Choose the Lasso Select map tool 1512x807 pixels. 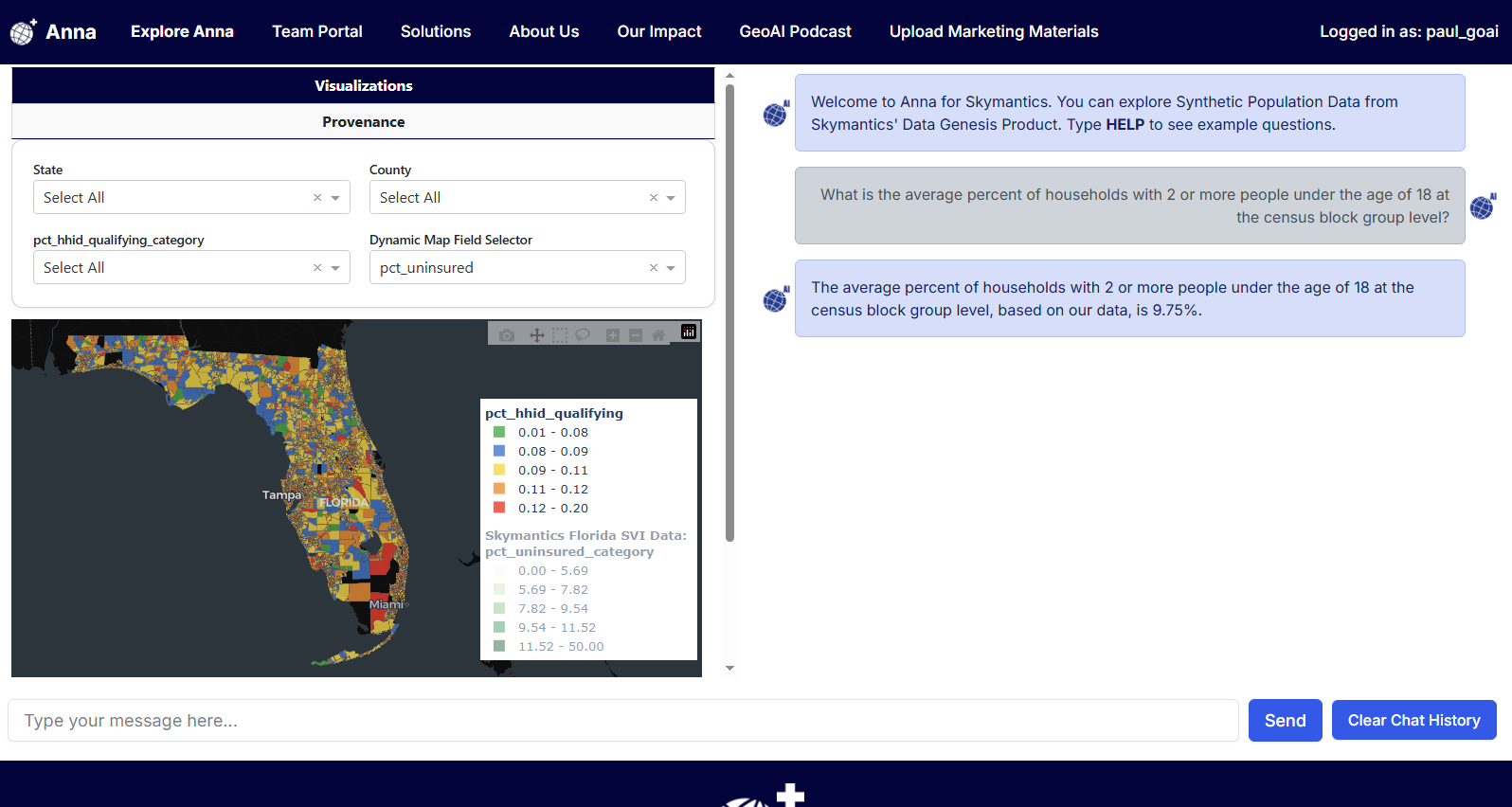coord(583,335)
